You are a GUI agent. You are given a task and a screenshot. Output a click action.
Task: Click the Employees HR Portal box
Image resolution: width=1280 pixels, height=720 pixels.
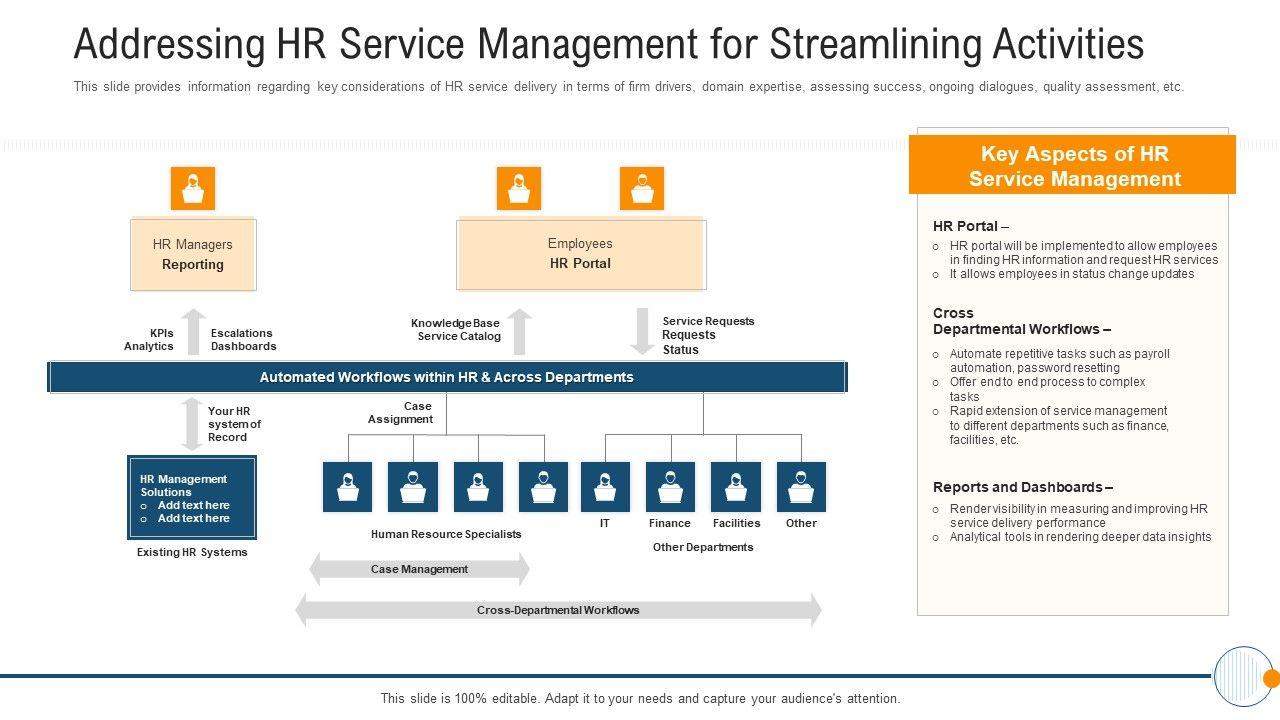[581, 254]
